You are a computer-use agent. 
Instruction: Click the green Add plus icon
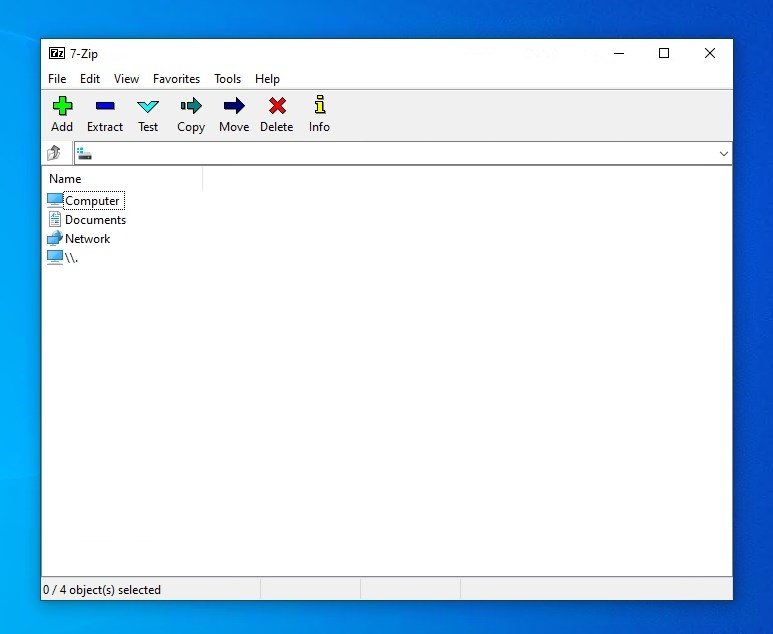(63, 106)
